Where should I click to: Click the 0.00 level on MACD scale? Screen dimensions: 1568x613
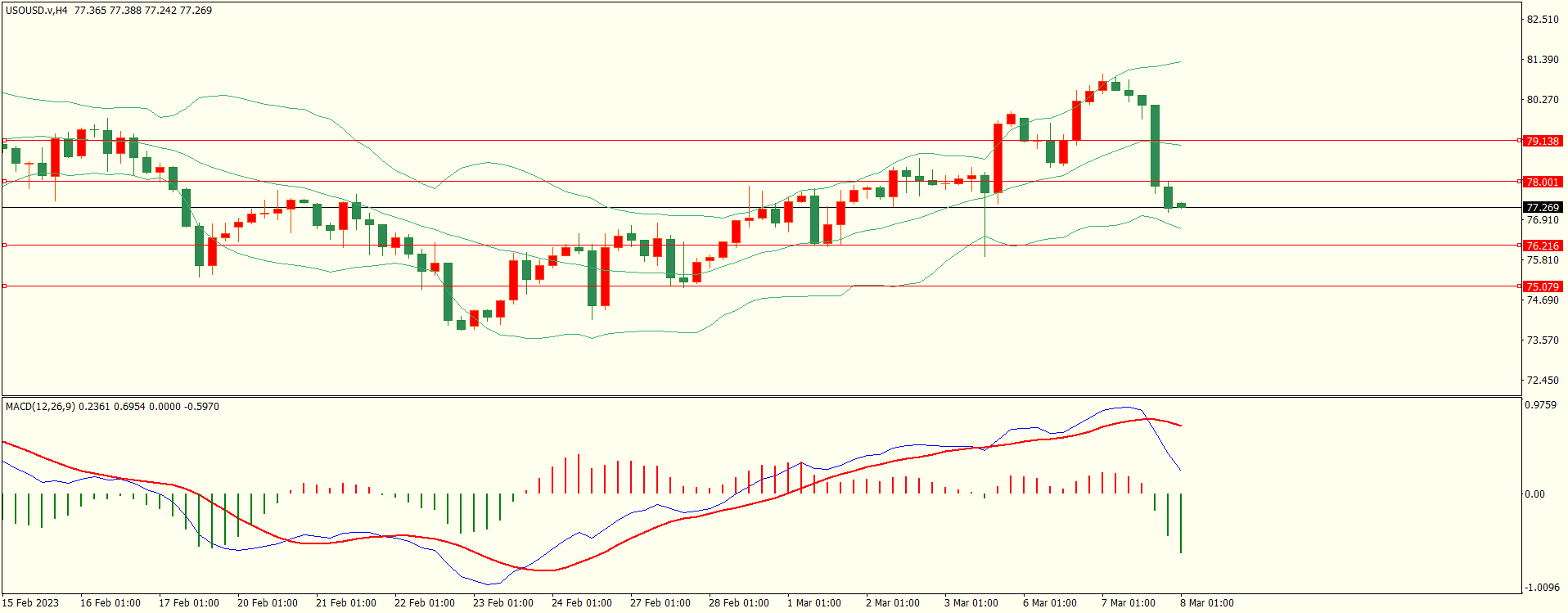pos(1534,494)
